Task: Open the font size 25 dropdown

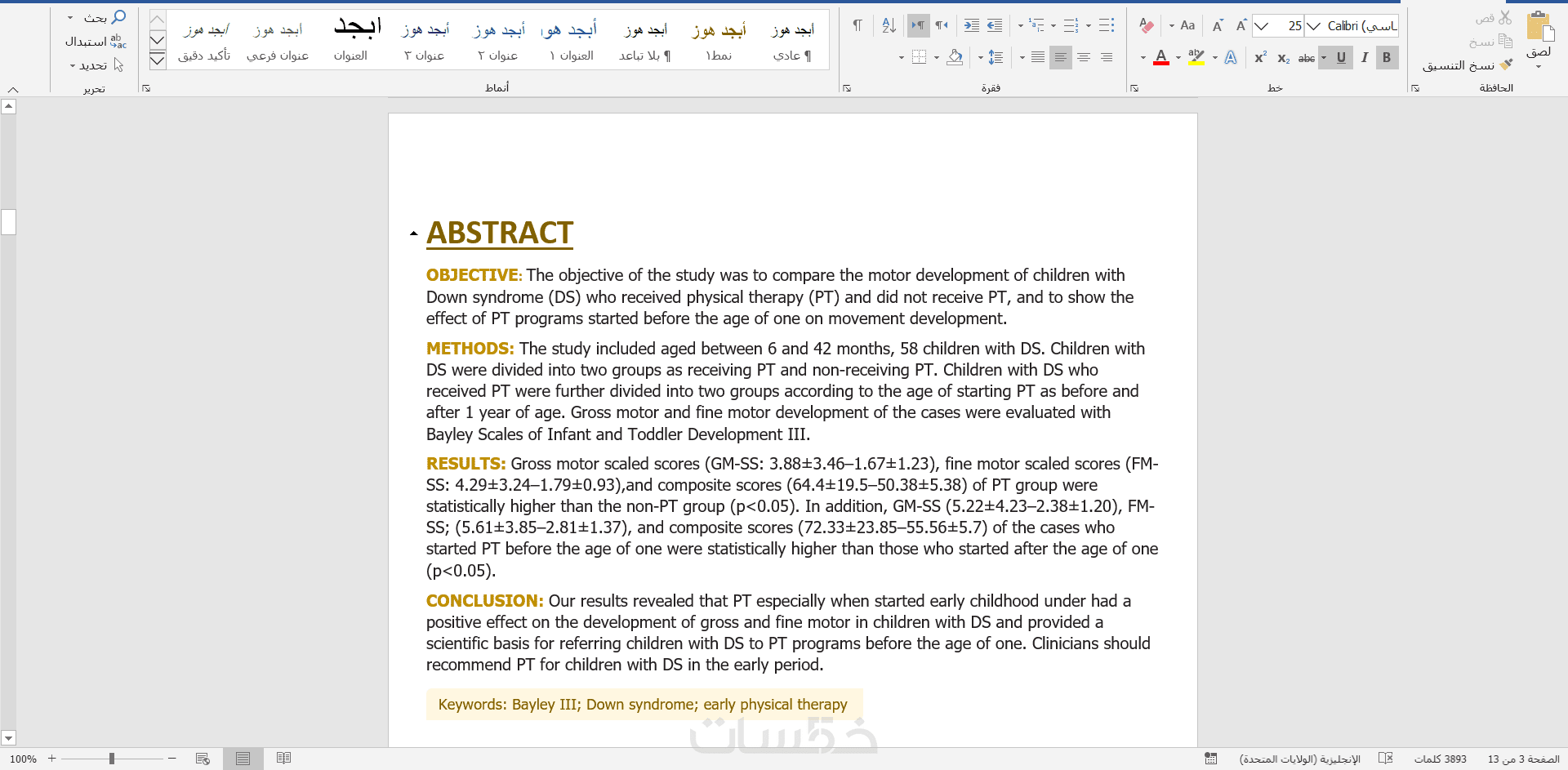Action: (x=1262, y=26)
